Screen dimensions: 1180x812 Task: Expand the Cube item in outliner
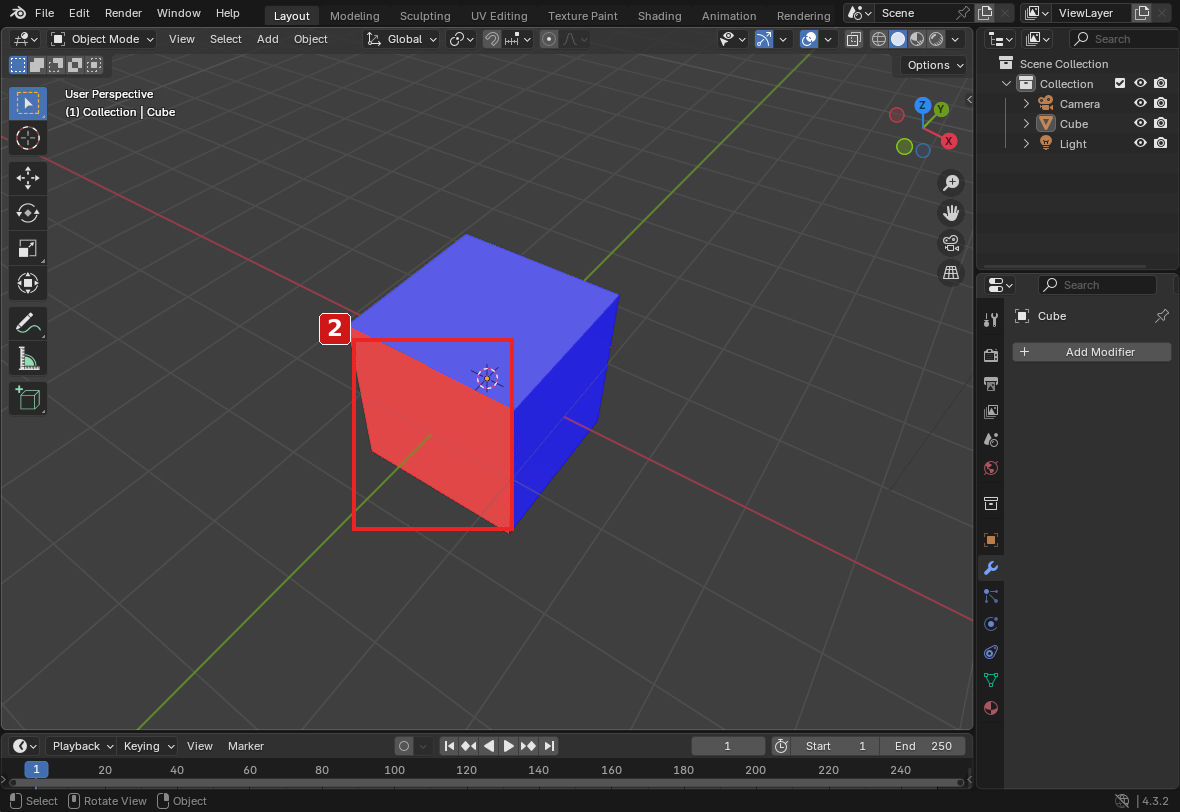(x=1026, y=123)
